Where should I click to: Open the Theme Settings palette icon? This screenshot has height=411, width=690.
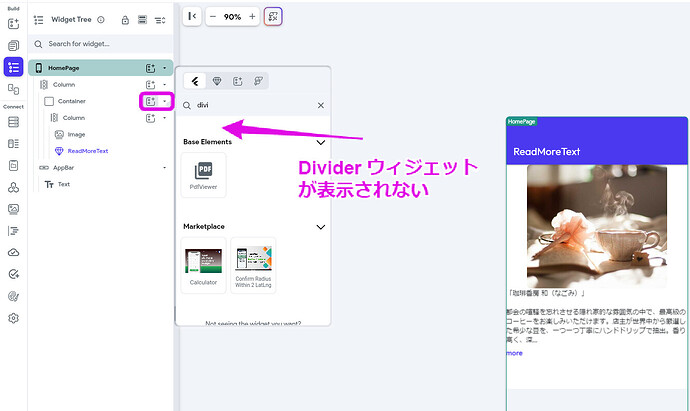pos(13,296)
